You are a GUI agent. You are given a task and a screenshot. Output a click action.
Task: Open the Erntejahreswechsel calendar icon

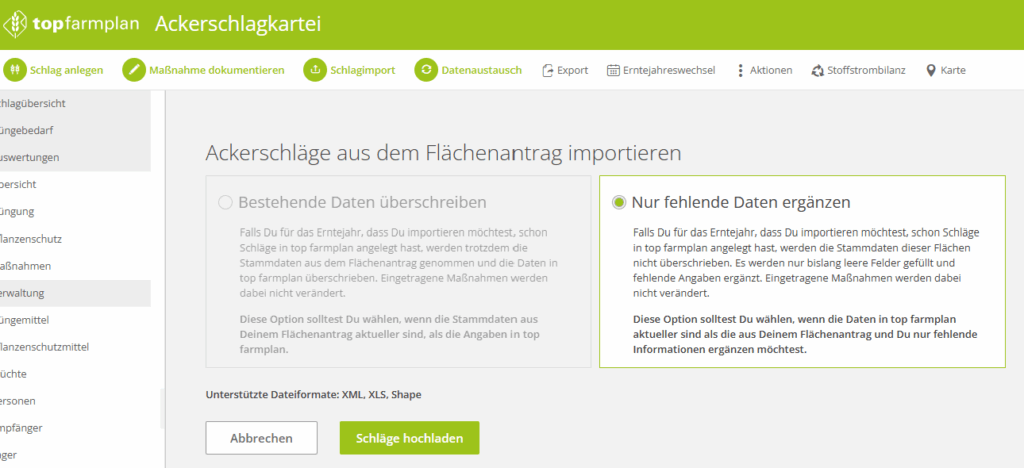pos(612,70)
